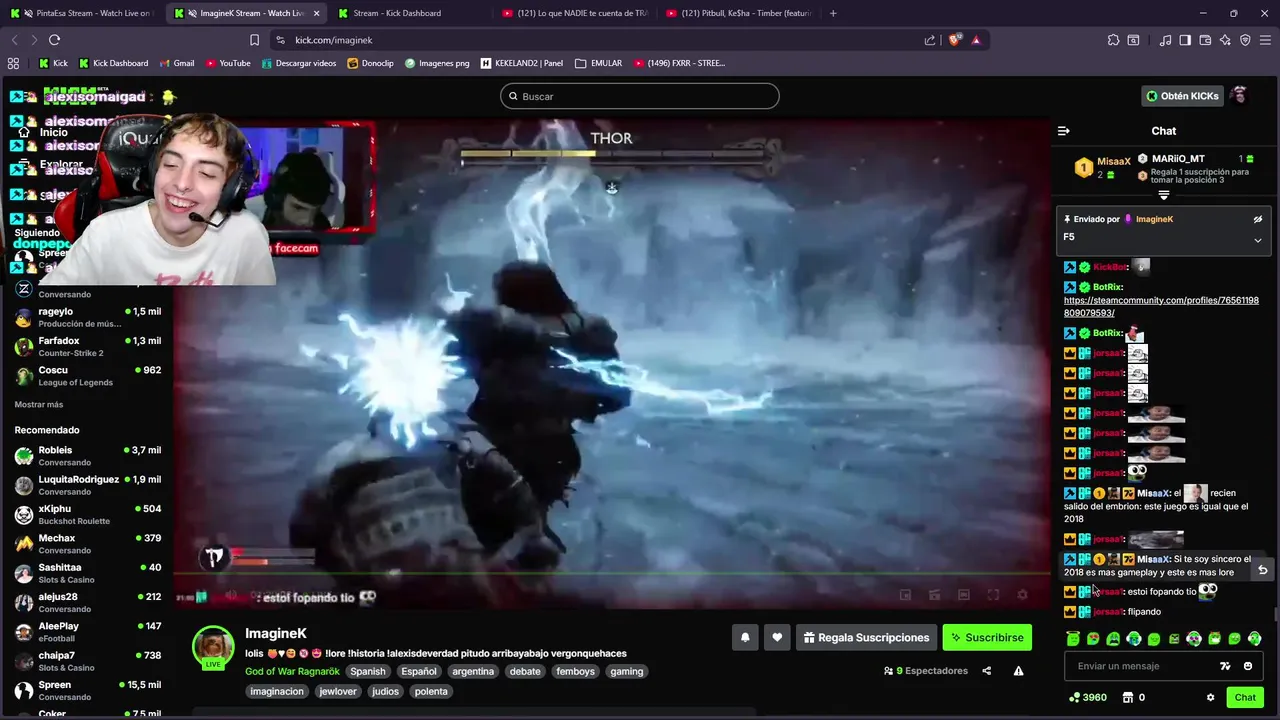Image resolution: width=1280 pixels, height=720 pixels.
Task: Select the femboys tag
Action: click(x=575, y=671)
